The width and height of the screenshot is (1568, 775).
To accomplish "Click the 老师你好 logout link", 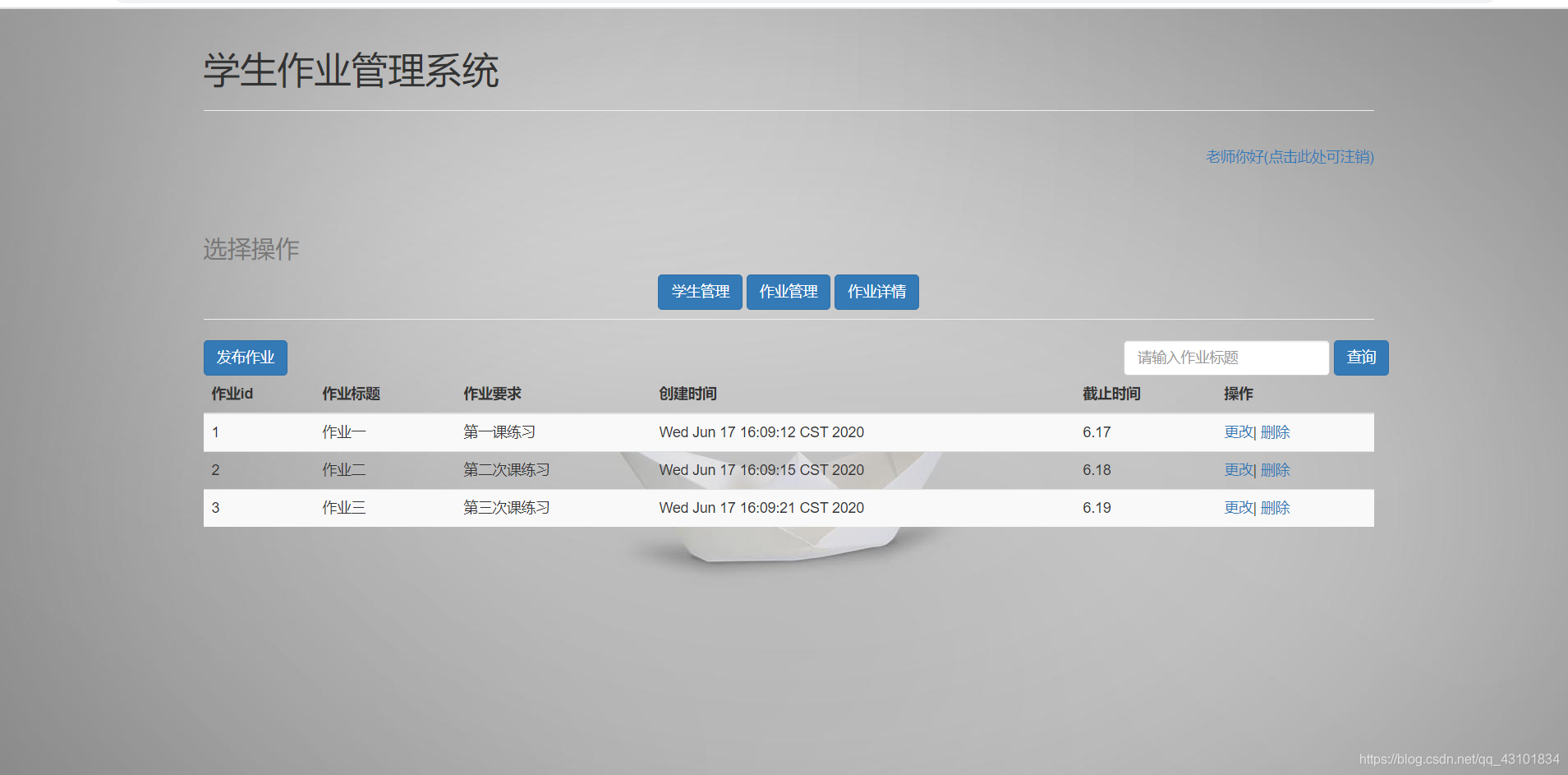I will (x=1290, y=157).
